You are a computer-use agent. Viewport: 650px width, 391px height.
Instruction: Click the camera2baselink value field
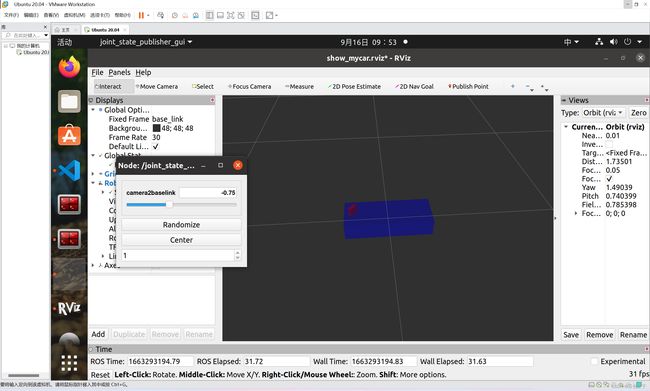(208, 193)
